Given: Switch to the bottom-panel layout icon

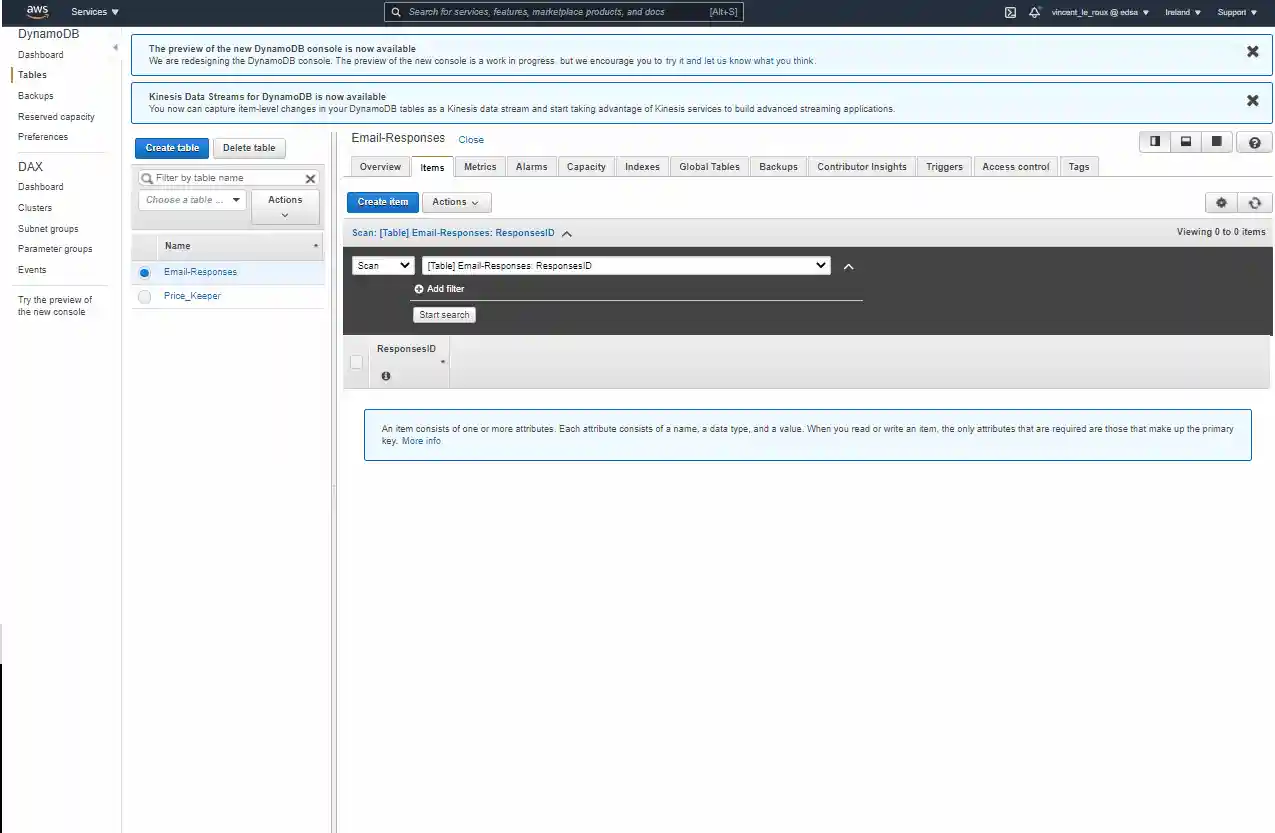Looking at the screenshot, I should tap(1186, 142).
